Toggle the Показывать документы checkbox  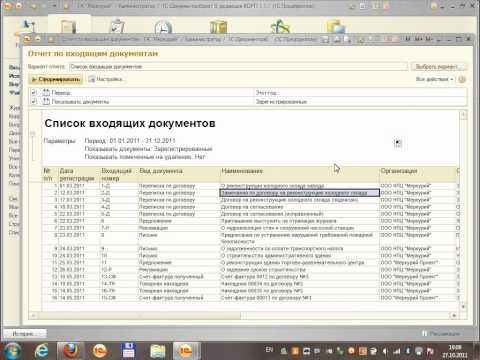click(x=33, y=101)
